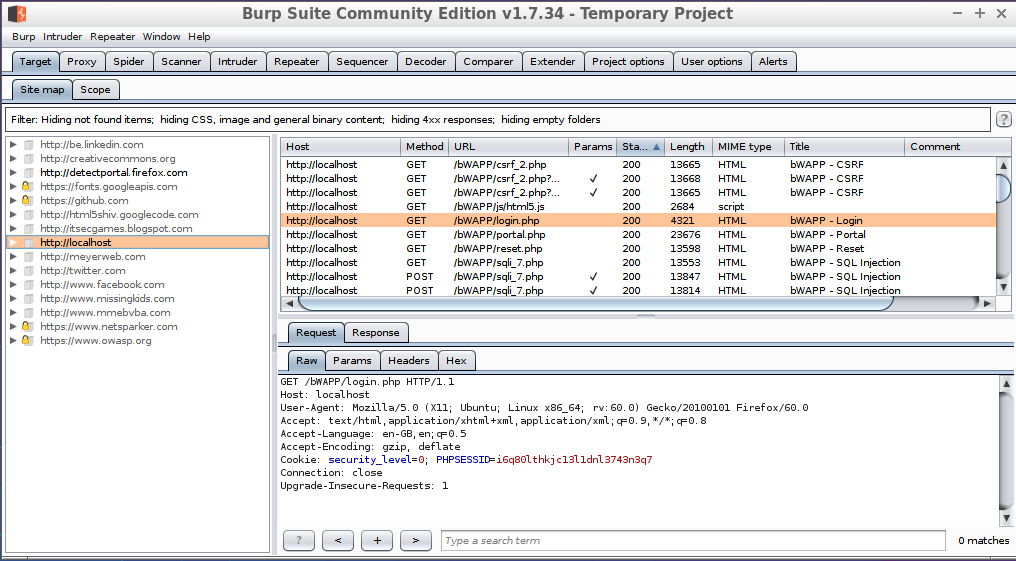Go to previous search match arrow
Viewport: 1016px width, 561px height.
click(338, 541)
